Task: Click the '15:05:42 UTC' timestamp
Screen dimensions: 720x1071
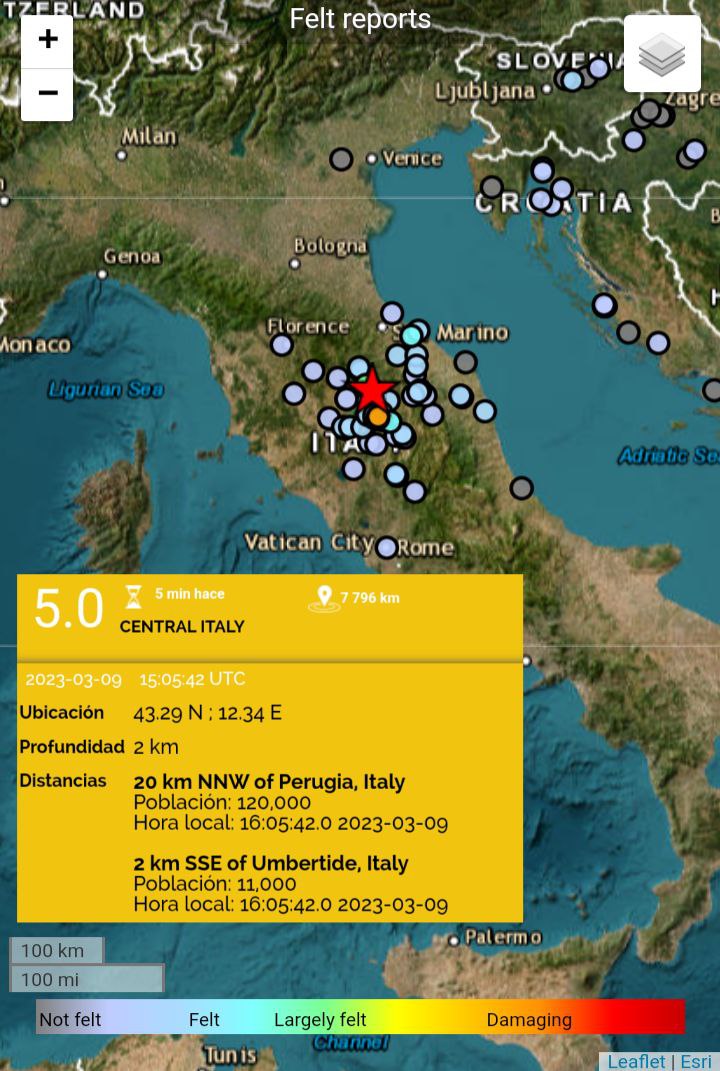Action: click(193, 679)
